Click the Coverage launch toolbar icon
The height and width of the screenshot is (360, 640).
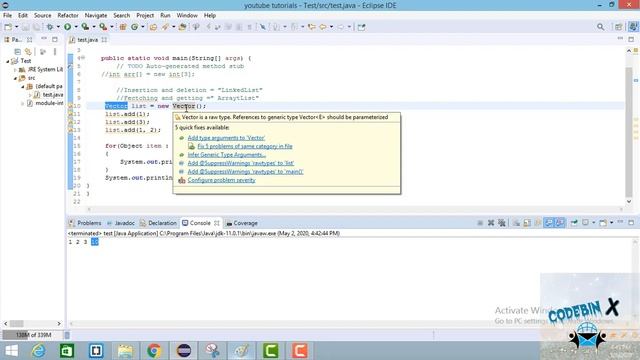point(85,27)
